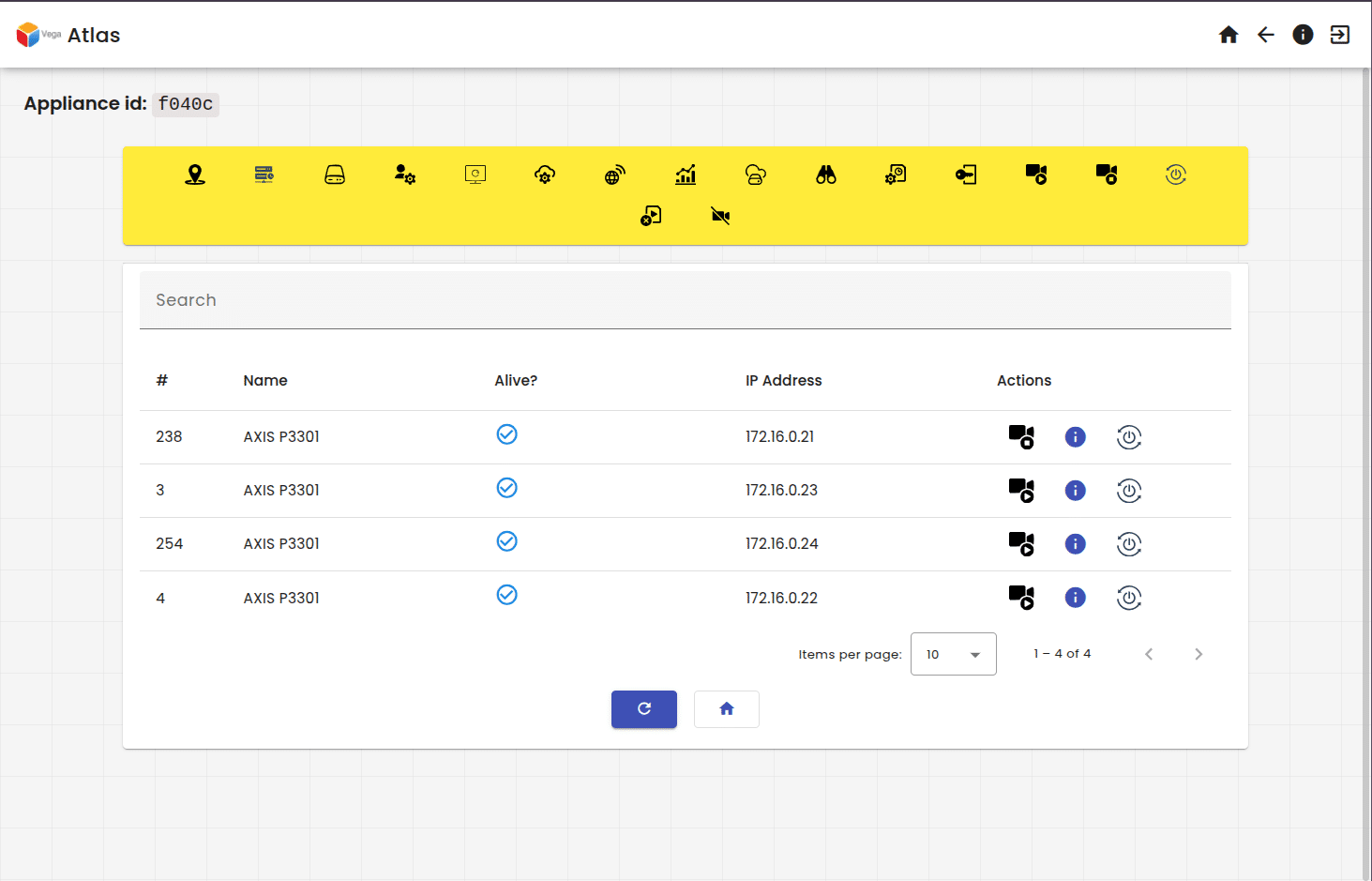
Task: Click the blue refresh button below the table
Action: click(x=643, y=709)
